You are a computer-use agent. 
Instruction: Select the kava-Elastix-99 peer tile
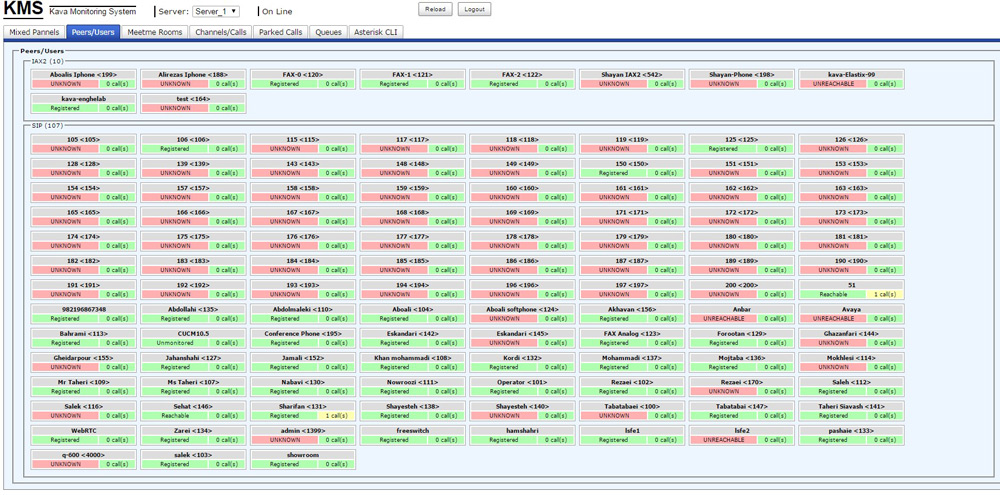pos(851,75)
